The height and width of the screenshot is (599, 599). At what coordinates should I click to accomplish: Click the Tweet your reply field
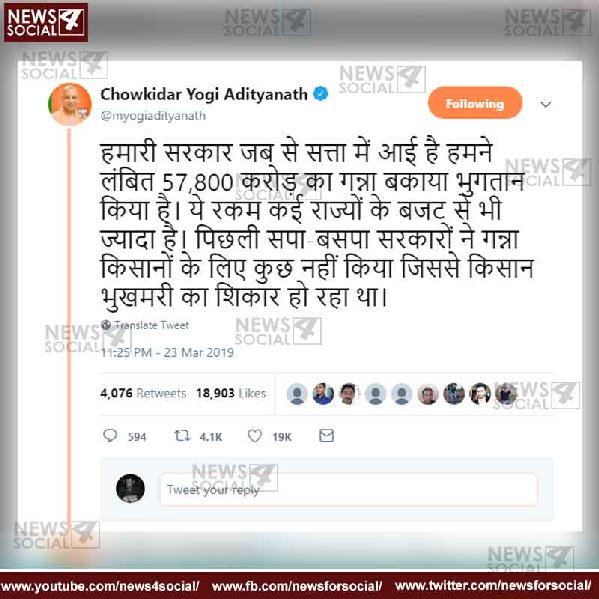pyautogui.click(x=348, y=490)
